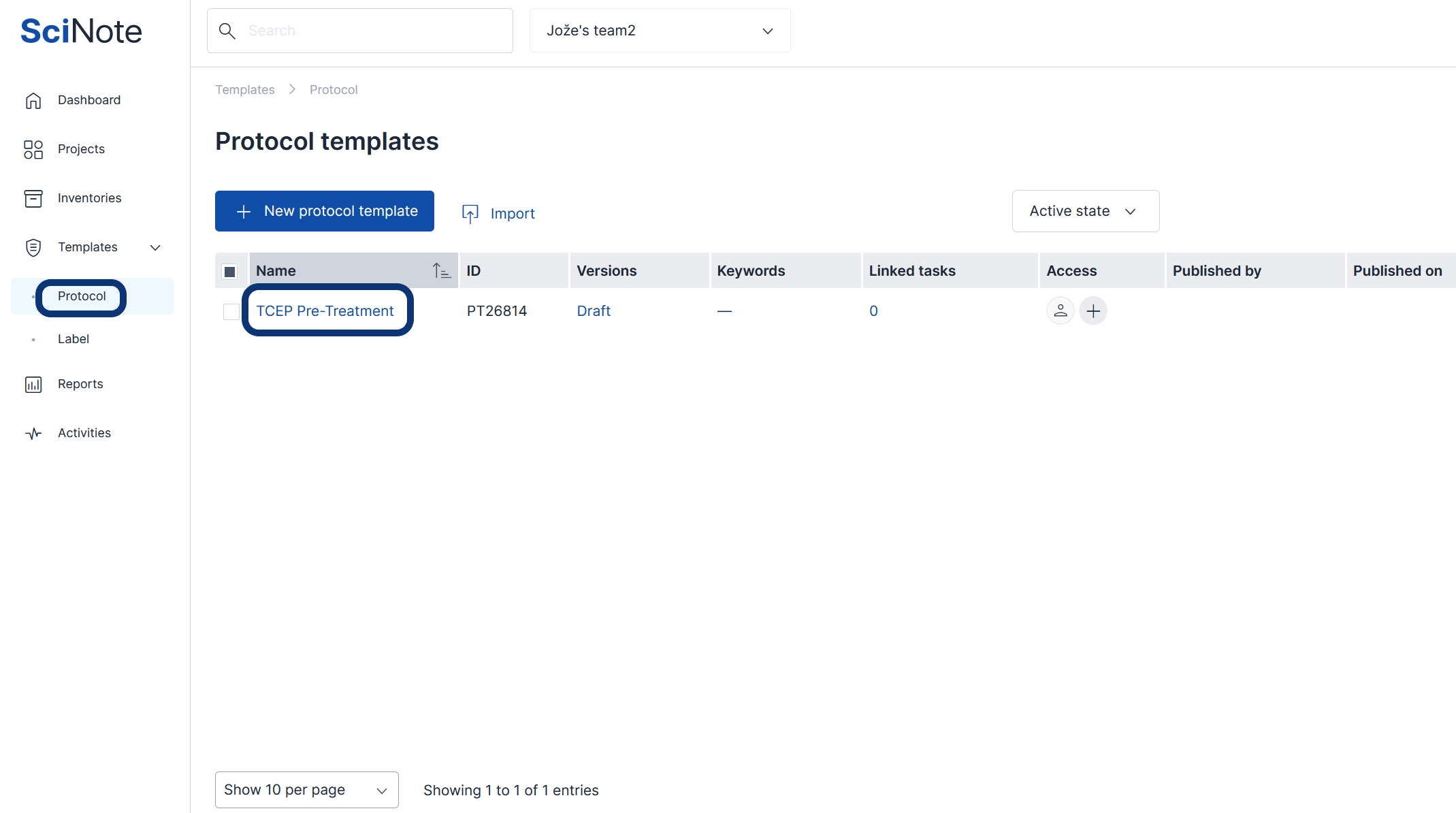Expand the Active state filter dropdown

tap(1085, 211)
